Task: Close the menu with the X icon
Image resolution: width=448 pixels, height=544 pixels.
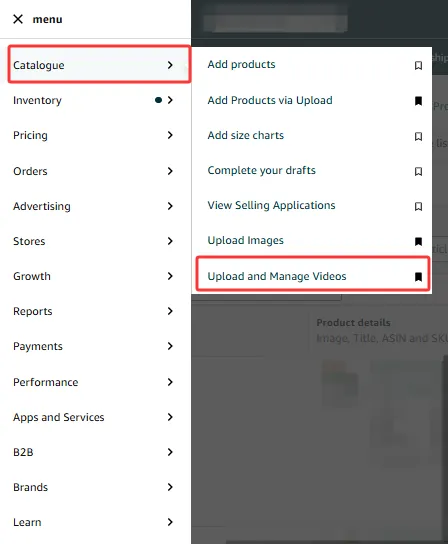Action: point(18,19)
